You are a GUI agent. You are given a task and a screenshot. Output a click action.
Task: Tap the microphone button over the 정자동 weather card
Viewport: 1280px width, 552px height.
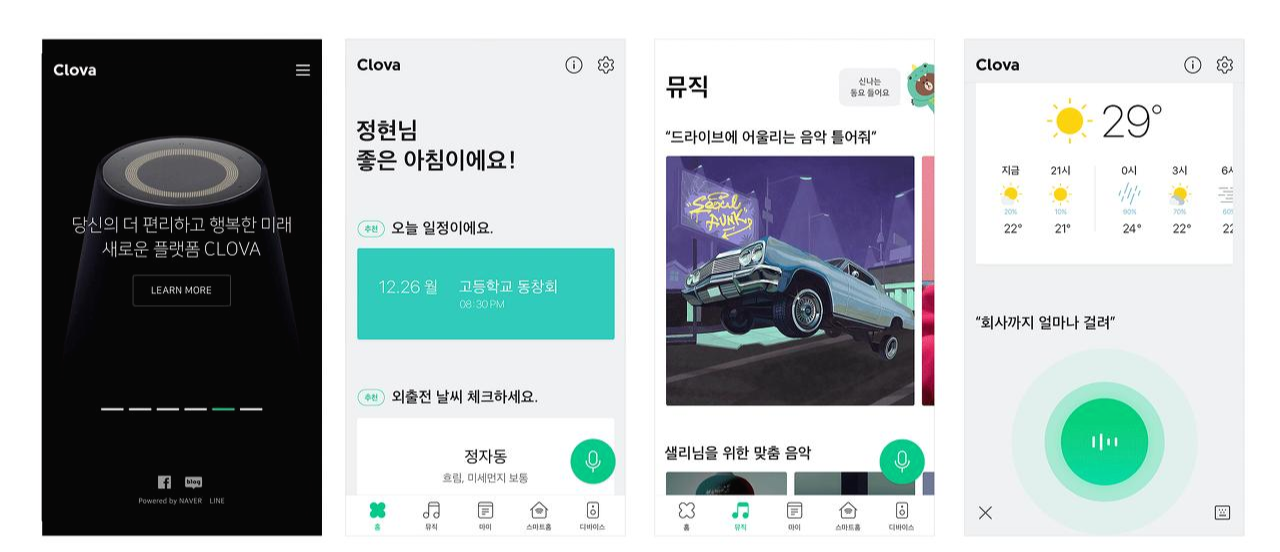coord(593,461)
